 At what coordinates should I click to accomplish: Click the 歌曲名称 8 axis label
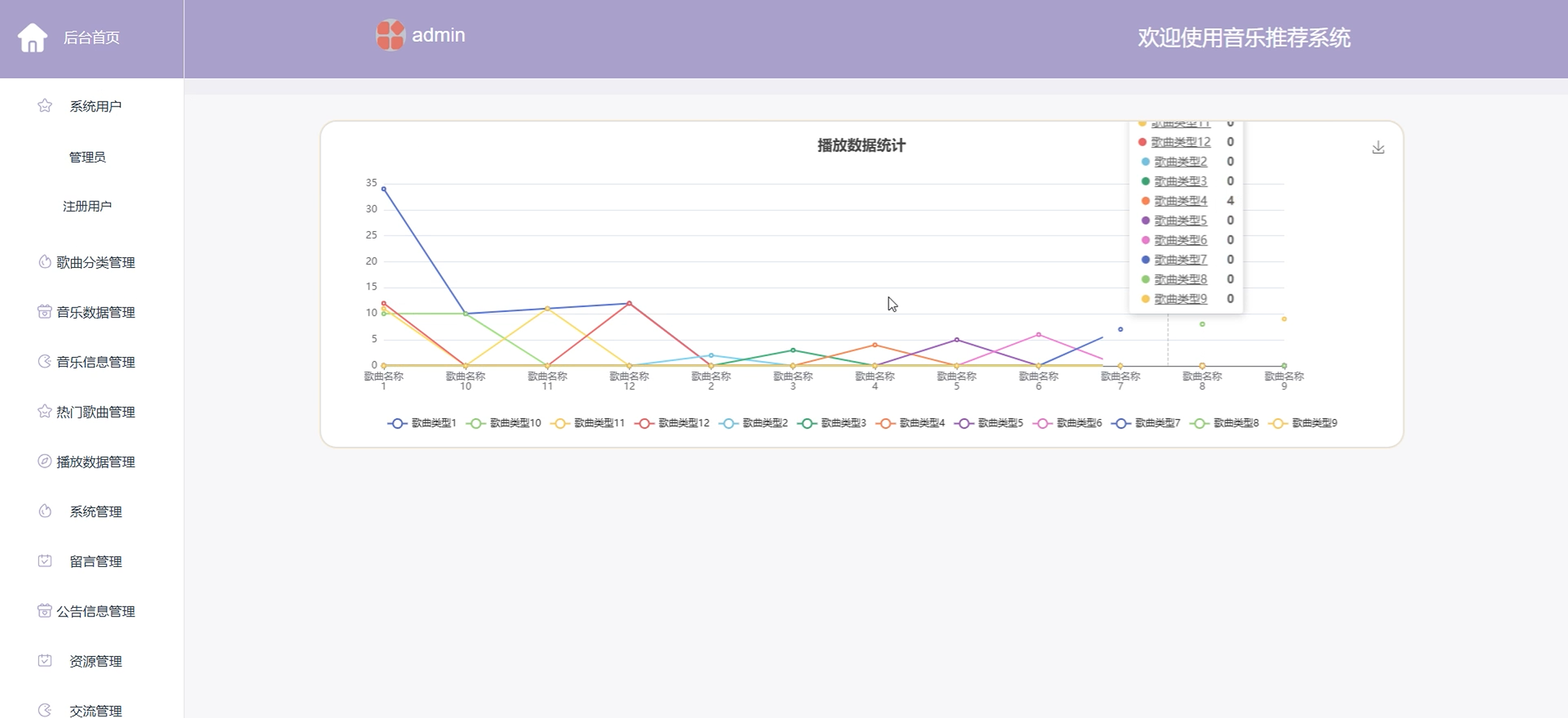coord(1201,381)
